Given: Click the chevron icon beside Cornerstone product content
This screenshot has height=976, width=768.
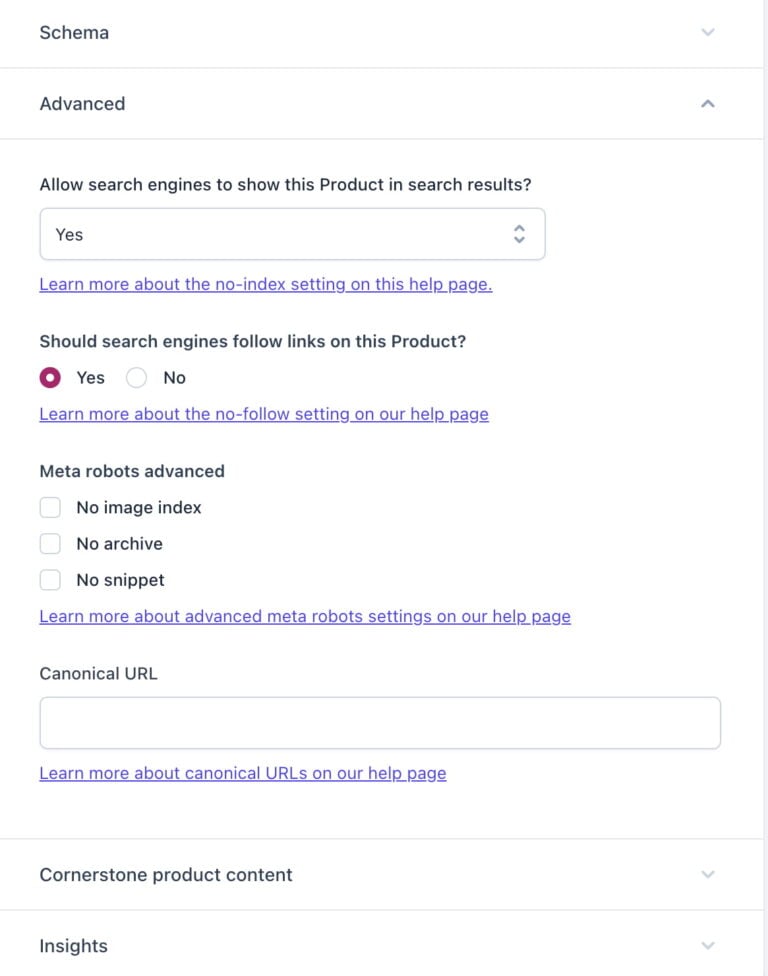Looking at the screenshot, I should tap(708, 874).
